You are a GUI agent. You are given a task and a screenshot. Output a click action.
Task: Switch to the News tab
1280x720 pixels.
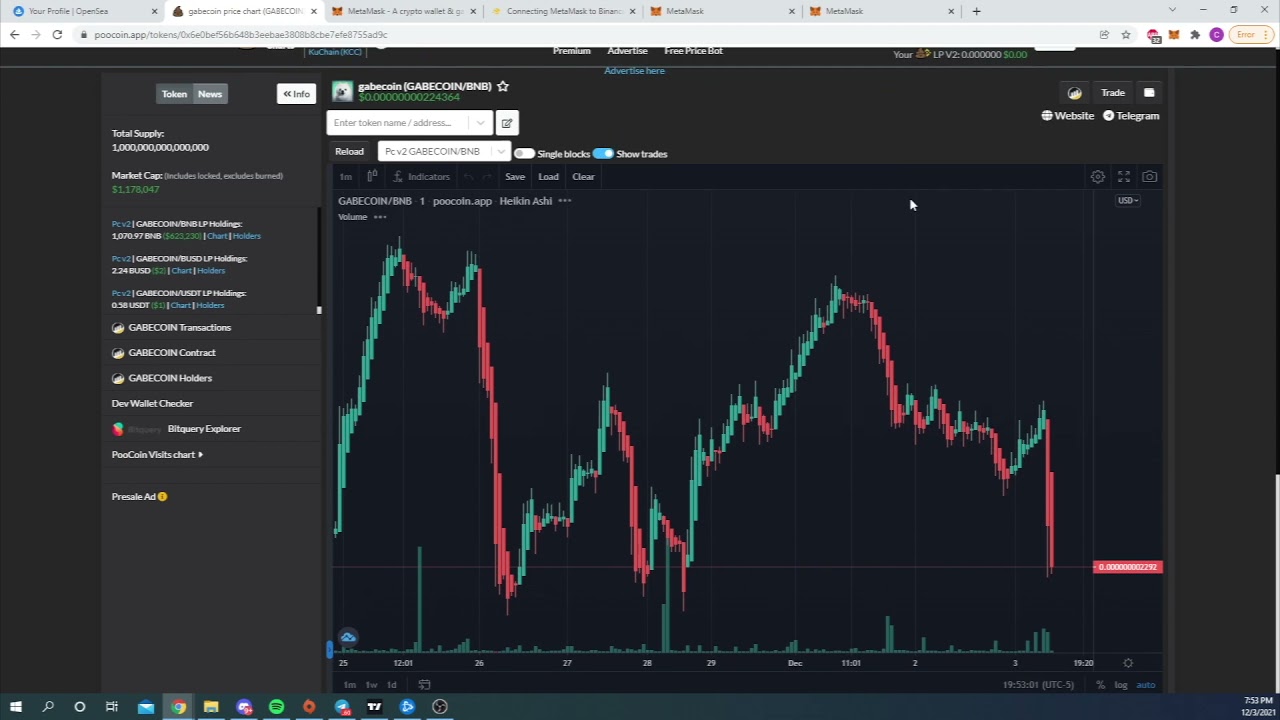(209, 94)
